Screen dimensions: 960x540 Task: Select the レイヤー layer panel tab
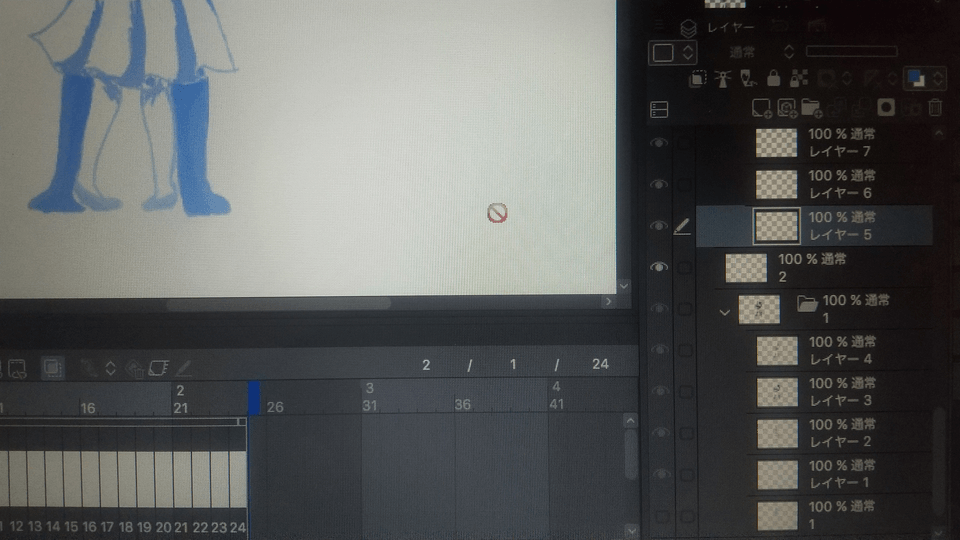coord(719,28)
